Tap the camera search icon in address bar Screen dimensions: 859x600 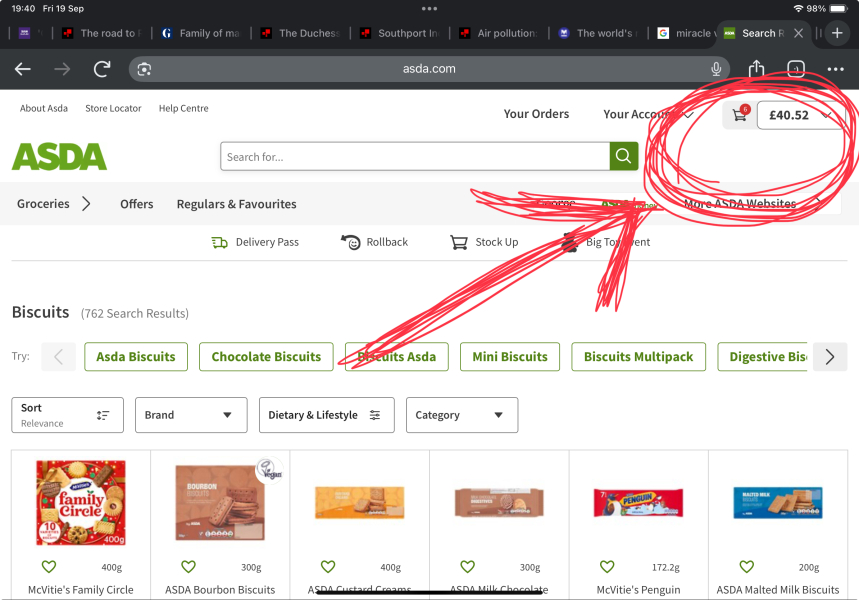click(144, 69)
